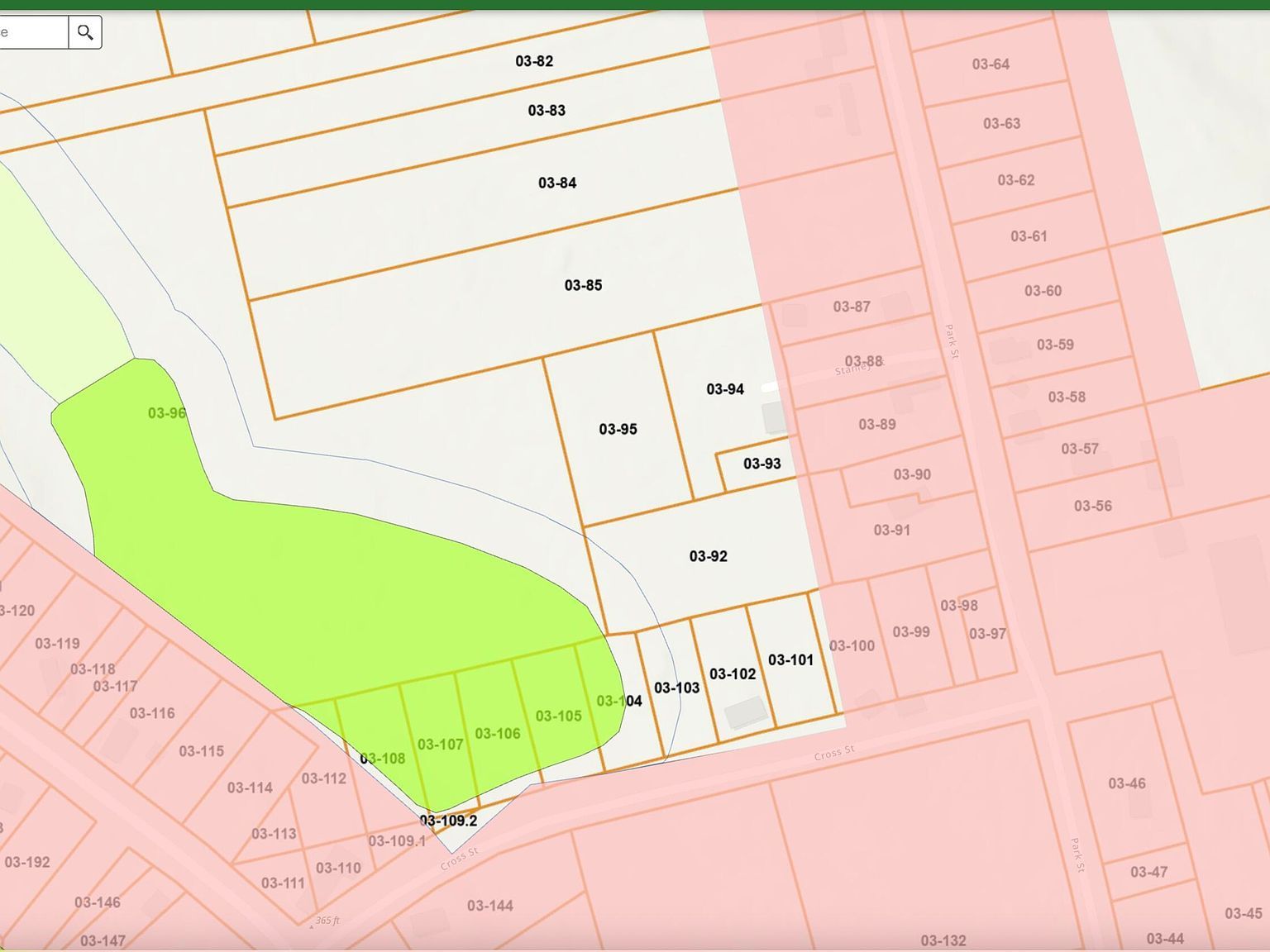The width and height of the screenshot is (1270, 952).
Task: Click inside the address search field
Action: pyautogui.click(x=31, y=32)
